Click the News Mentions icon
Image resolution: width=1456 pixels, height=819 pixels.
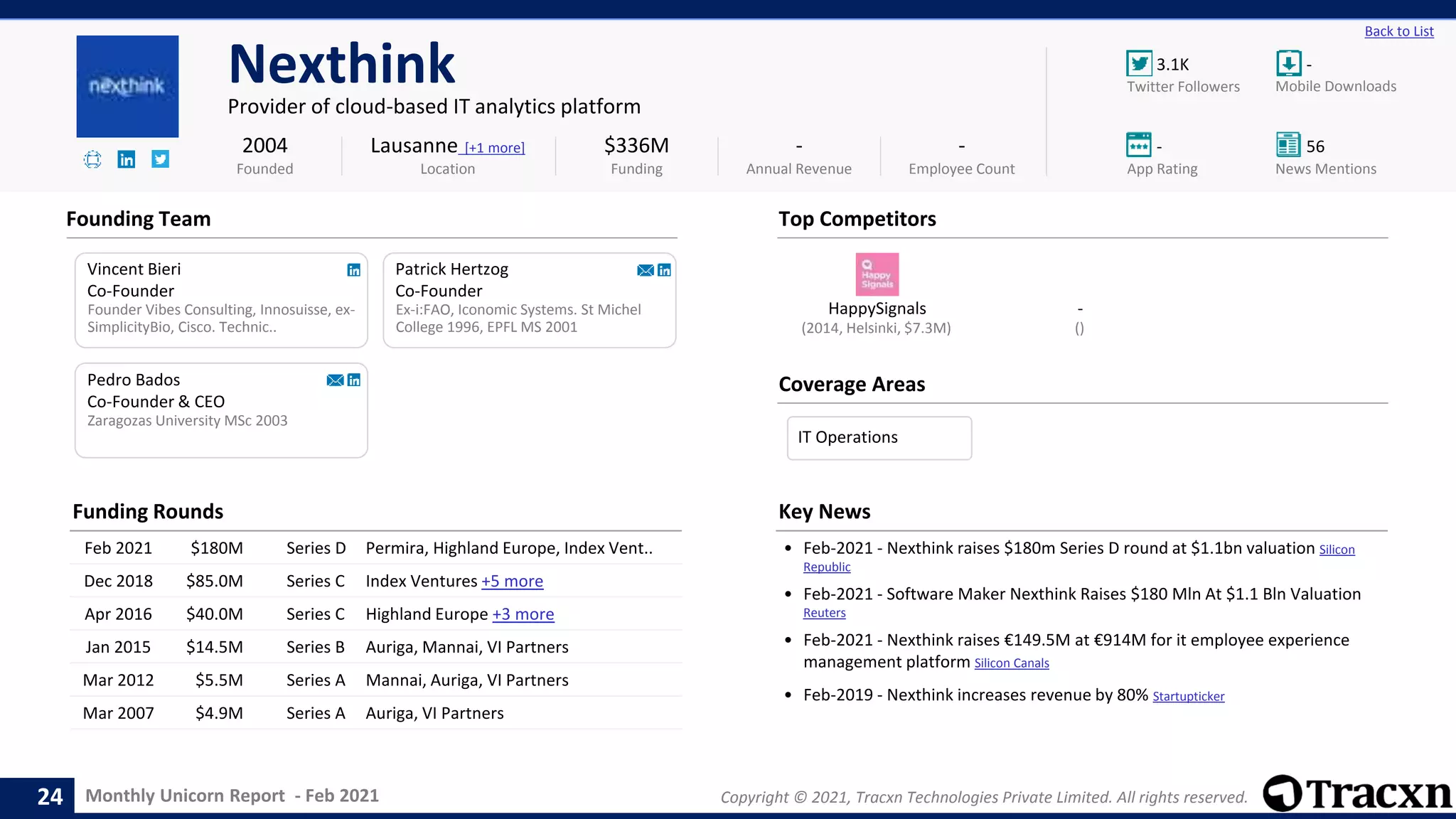click(x=1288, y=145)
